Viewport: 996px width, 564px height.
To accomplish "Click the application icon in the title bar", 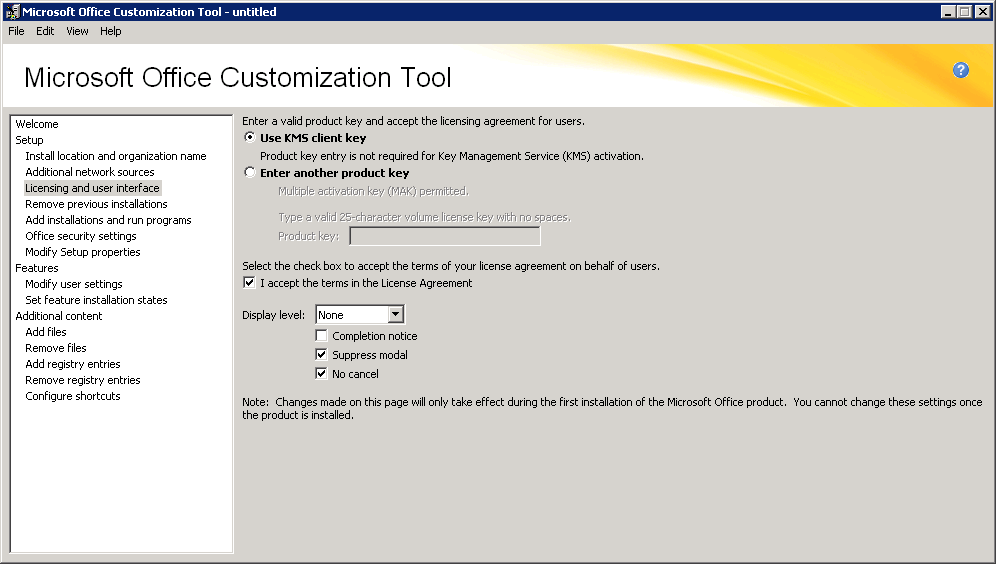I will pyautogui.click(x=12, y=11).
